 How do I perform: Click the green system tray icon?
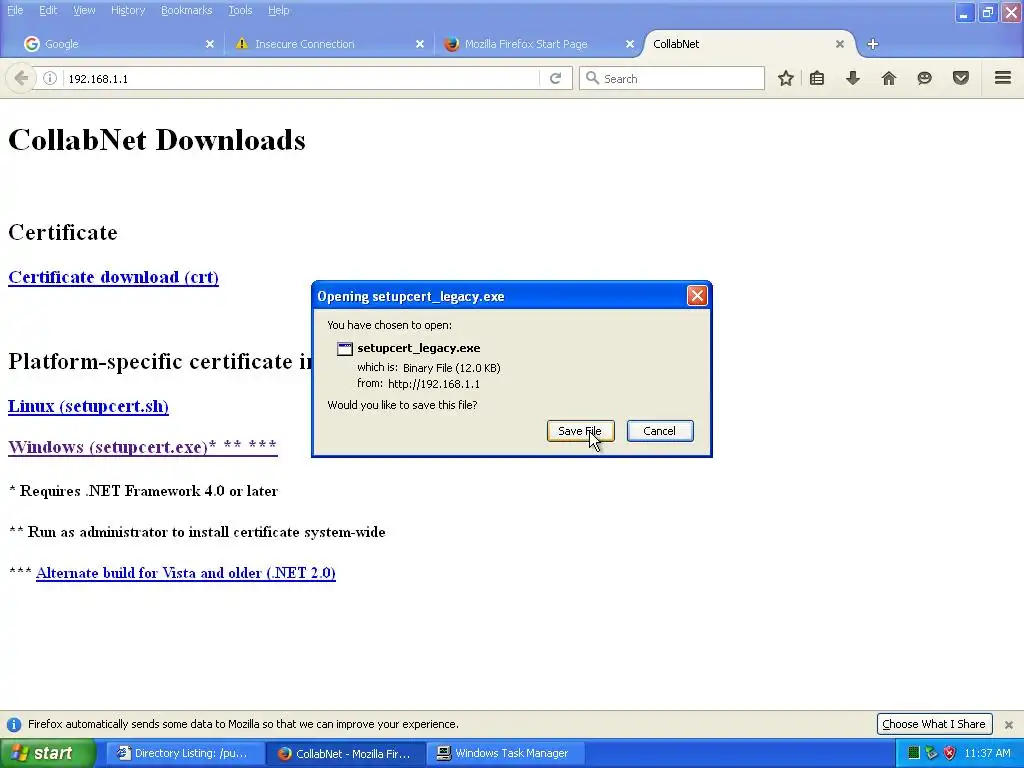coord(914,753)
